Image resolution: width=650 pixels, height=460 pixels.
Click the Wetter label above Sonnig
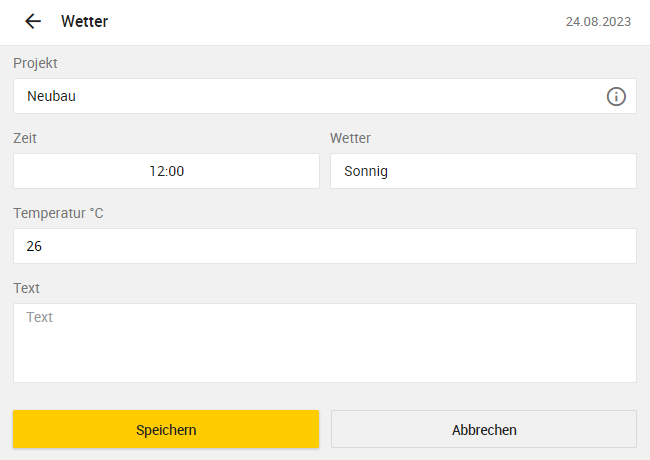click(x=350, y=138)
